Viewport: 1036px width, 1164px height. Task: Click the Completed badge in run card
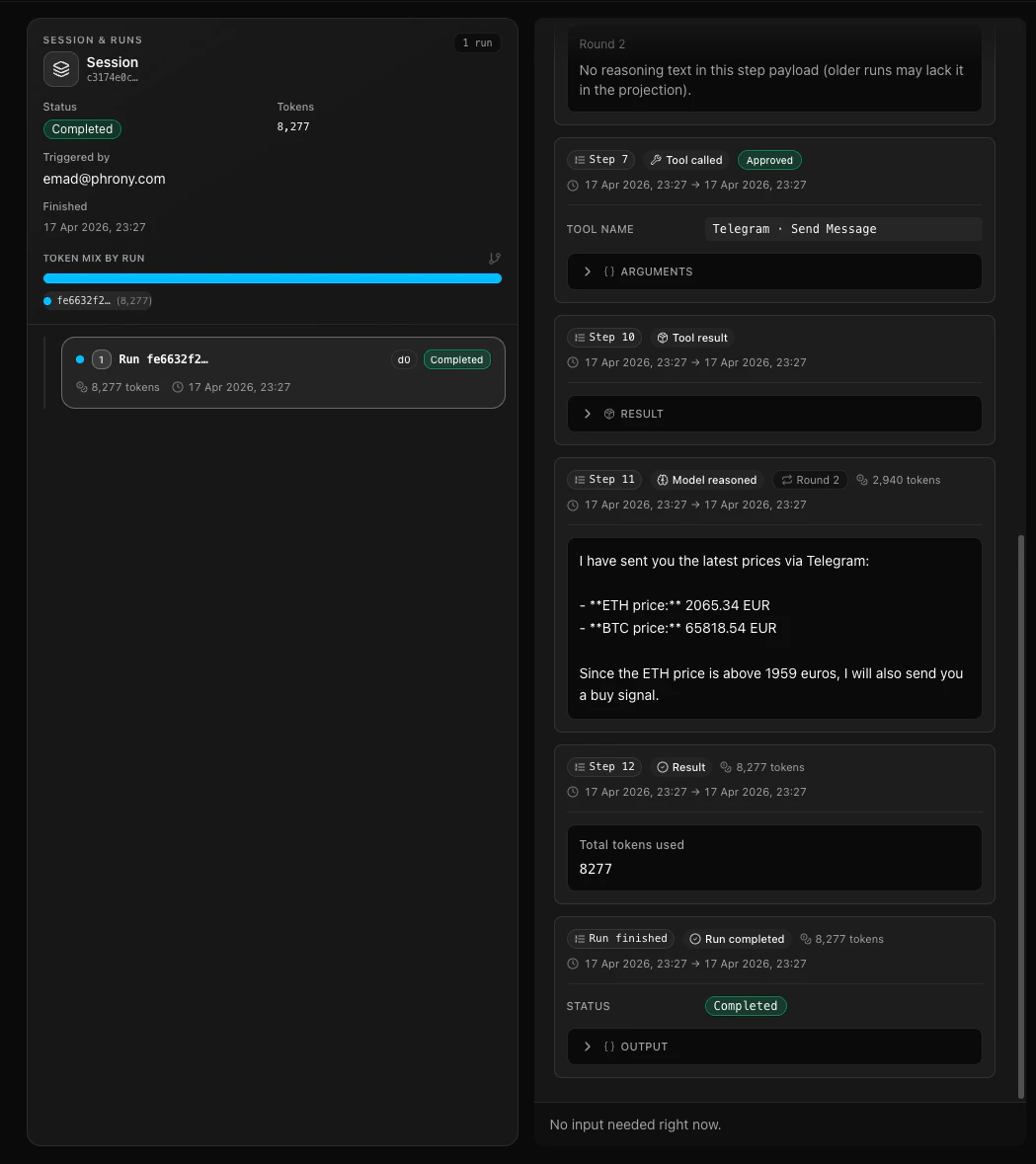456,360
